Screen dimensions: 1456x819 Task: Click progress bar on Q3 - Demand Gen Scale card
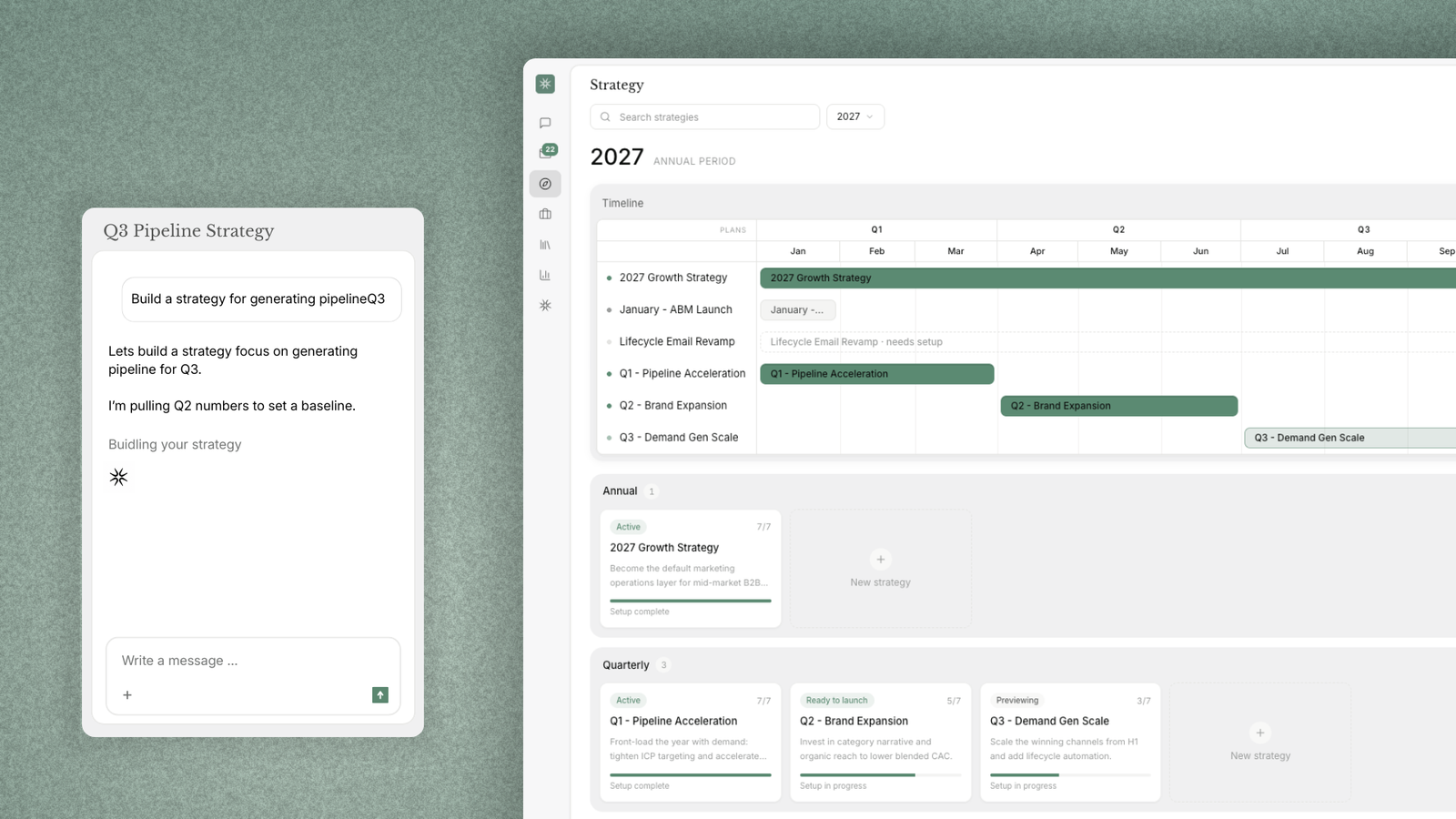click(x=1070, y=775)
